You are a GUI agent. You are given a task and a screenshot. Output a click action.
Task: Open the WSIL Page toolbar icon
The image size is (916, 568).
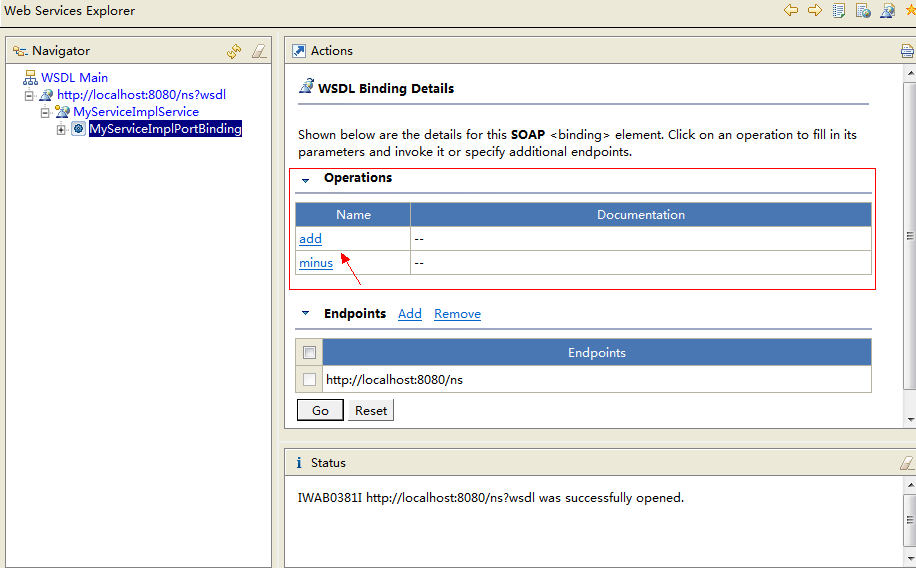(x=863, y=11)
